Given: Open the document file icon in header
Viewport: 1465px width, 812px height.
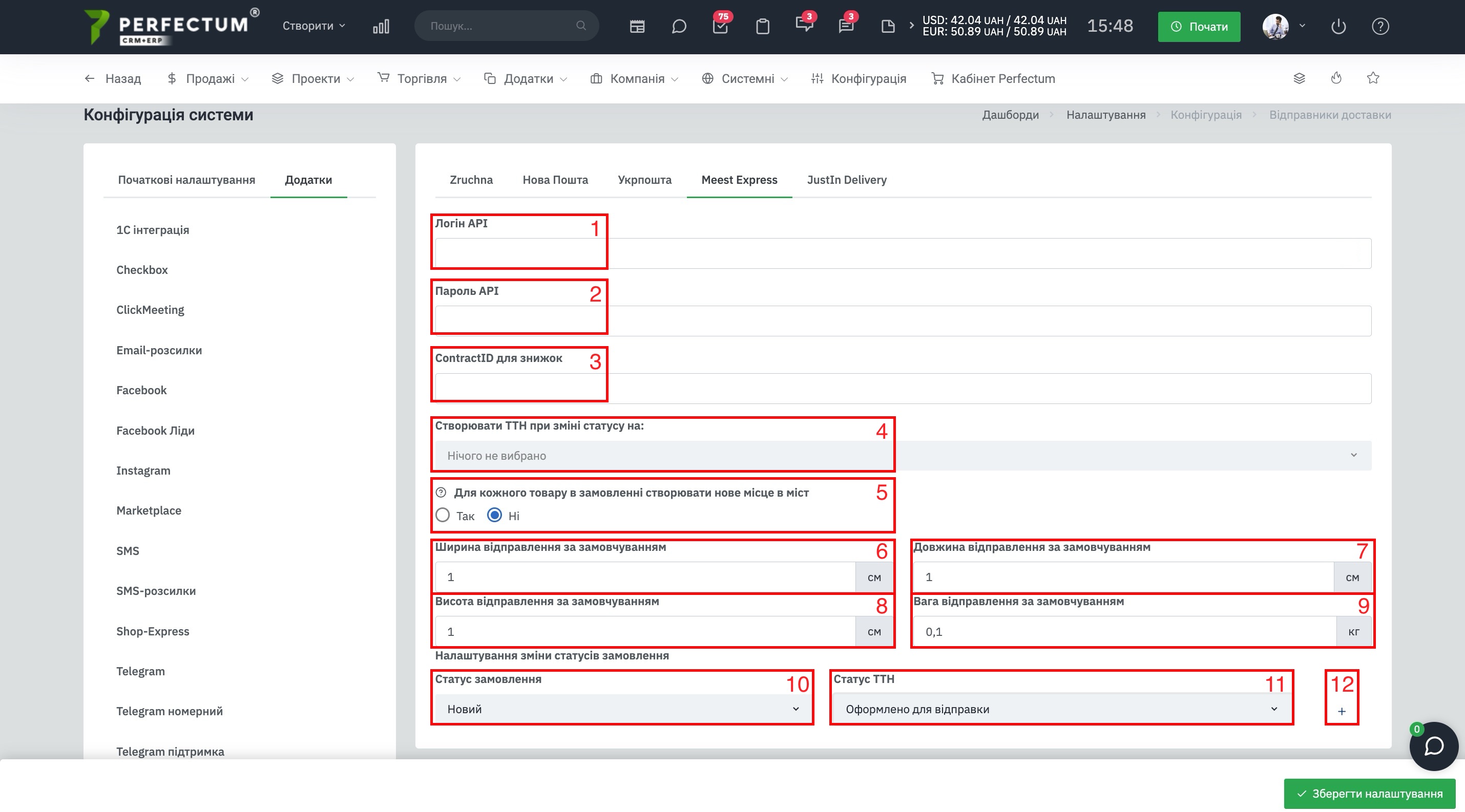Looking at the screenshot, I should pyautogui.click(x=888, y=26).
